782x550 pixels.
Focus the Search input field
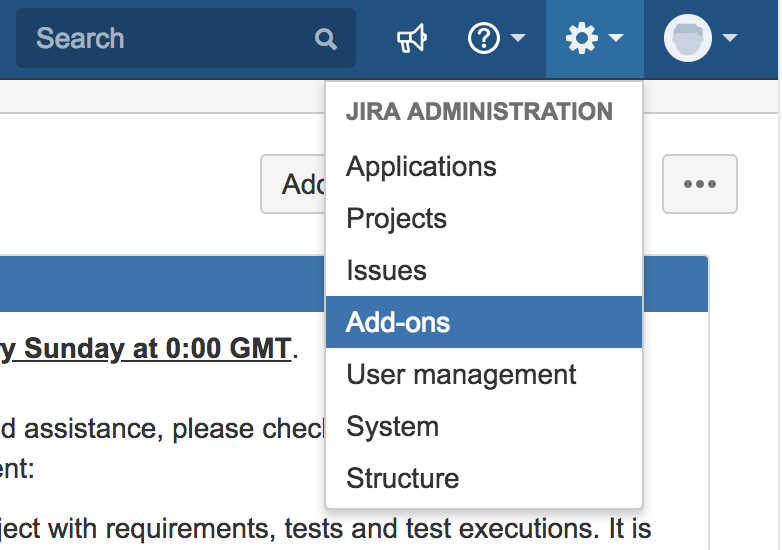click(186, 38)
